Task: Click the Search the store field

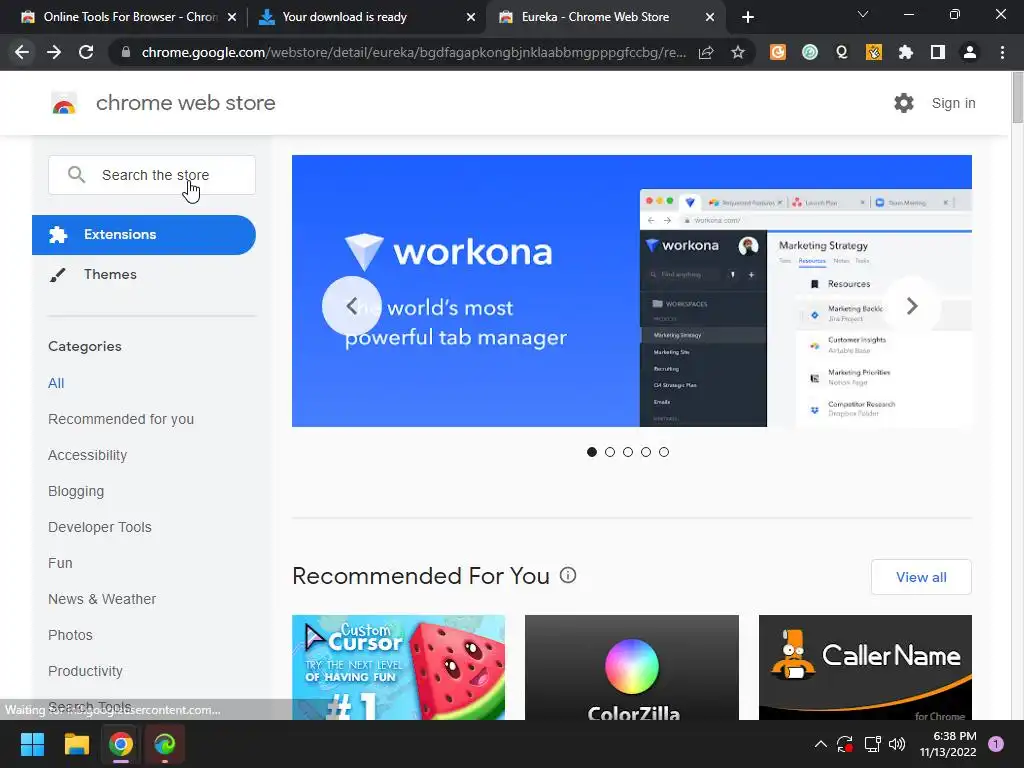Action: point(152,175)
